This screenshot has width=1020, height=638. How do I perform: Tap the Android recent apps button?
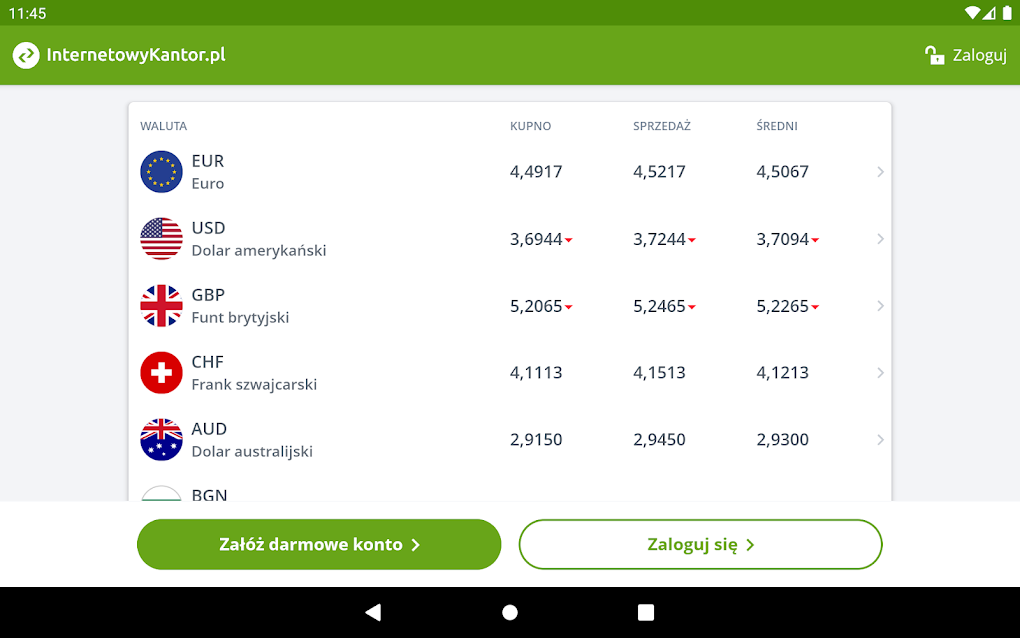(x=646, y=611)
